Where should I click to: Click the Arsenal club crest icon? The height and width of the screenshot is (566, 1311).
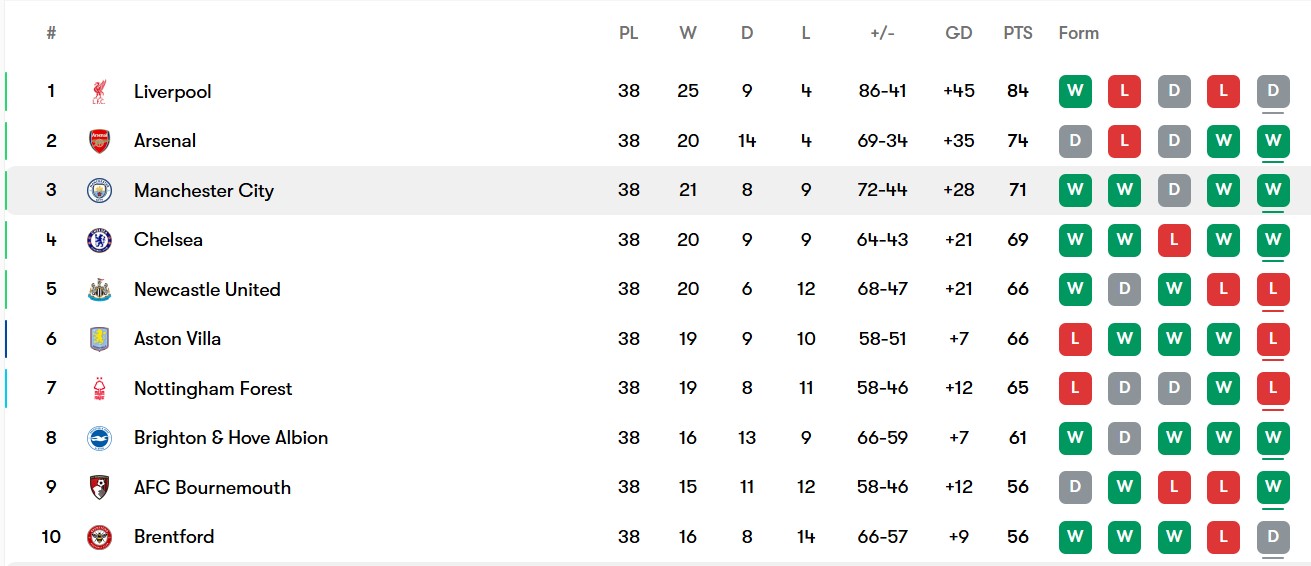click(x=99, y=141)
